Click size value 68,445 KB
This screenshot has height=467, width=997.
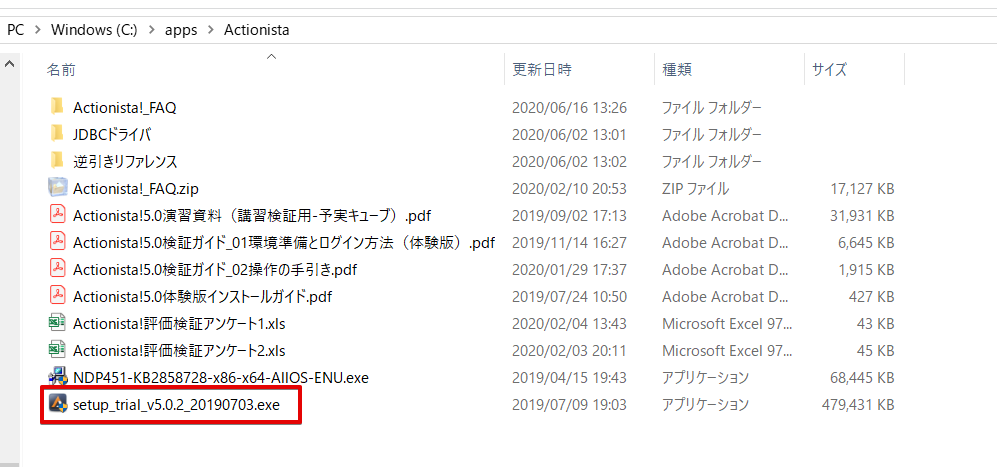click(x=862, y=377)
